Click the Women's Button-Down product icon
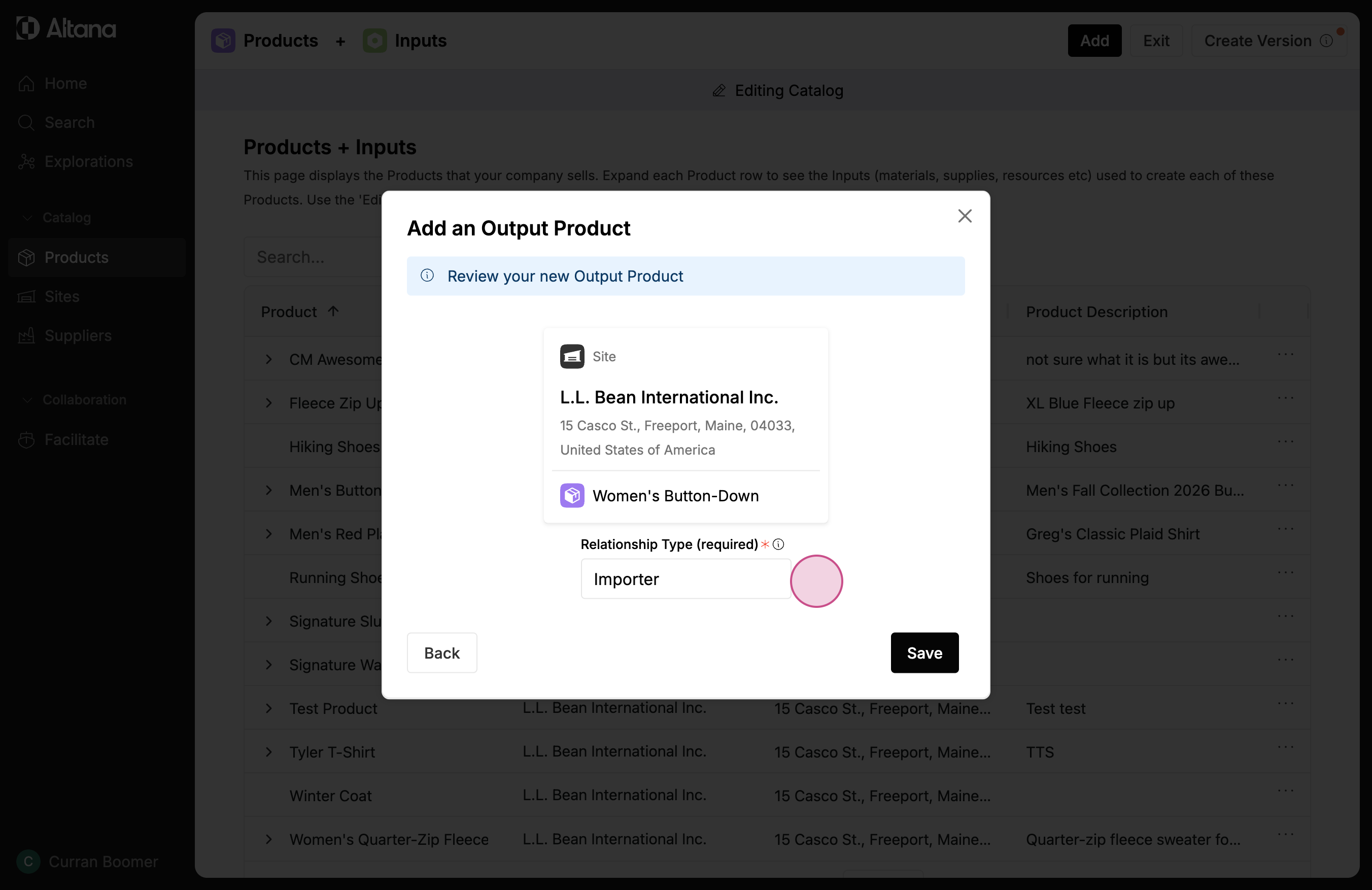The image size is (1372, 890). 572,495
